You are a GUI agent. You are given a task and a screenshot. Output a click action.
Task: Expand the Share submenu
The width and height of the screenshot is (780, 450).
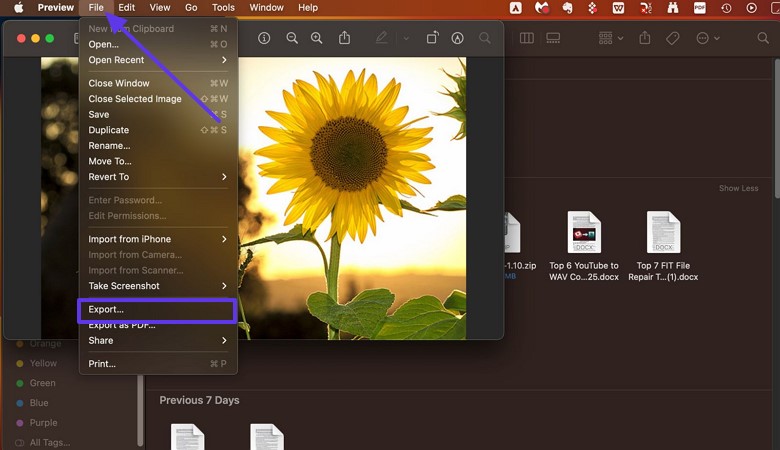tap(158, 341)
